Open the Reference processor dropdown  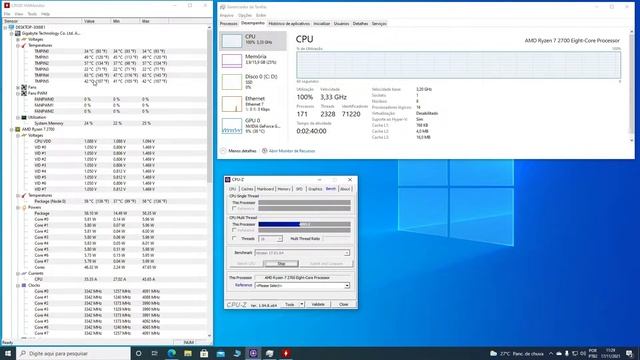pyautogui.click(x=347, y=285)
